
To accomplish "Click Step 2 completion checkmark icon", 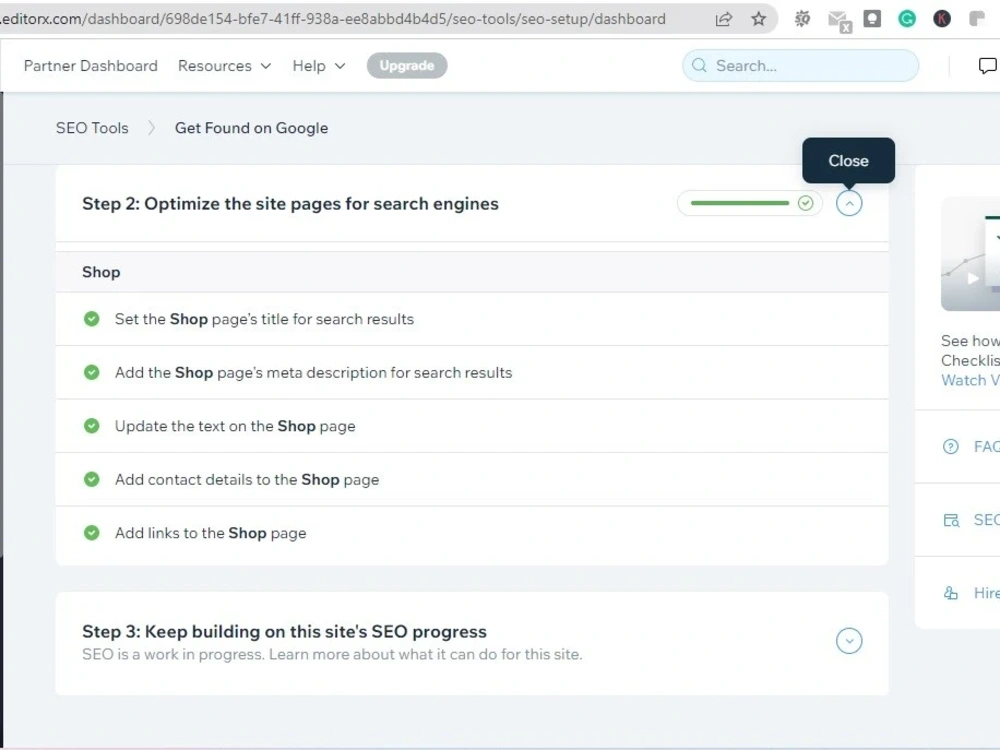I will [805, 203].
